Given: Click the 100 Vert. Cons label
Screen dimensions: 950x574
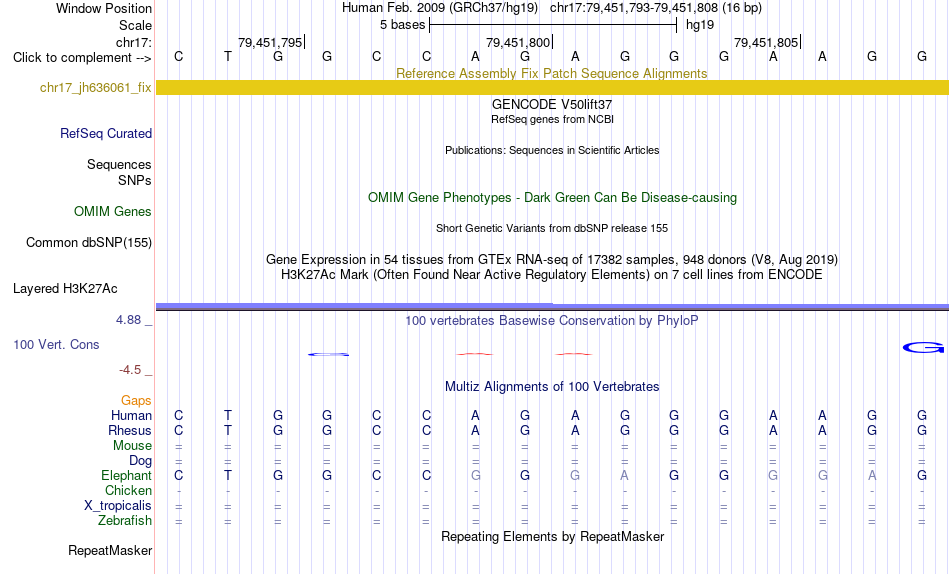Looking at the screenshot, I should [x=56, y=344].
